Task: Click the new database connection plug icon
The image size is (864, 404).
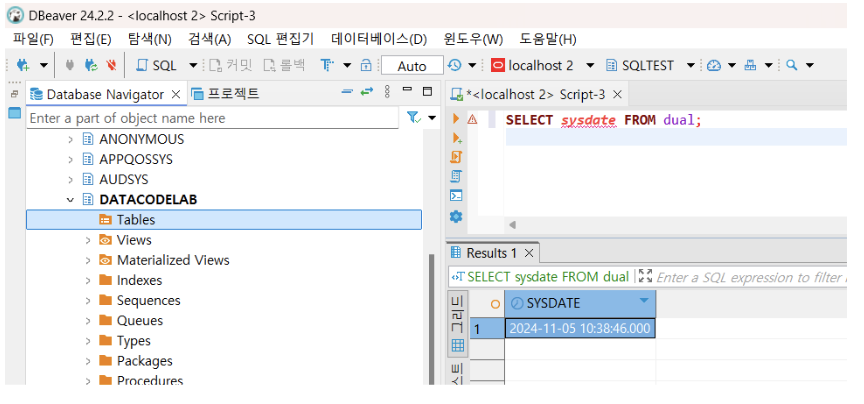Action: pyautogui.click(x=22, y=65)
